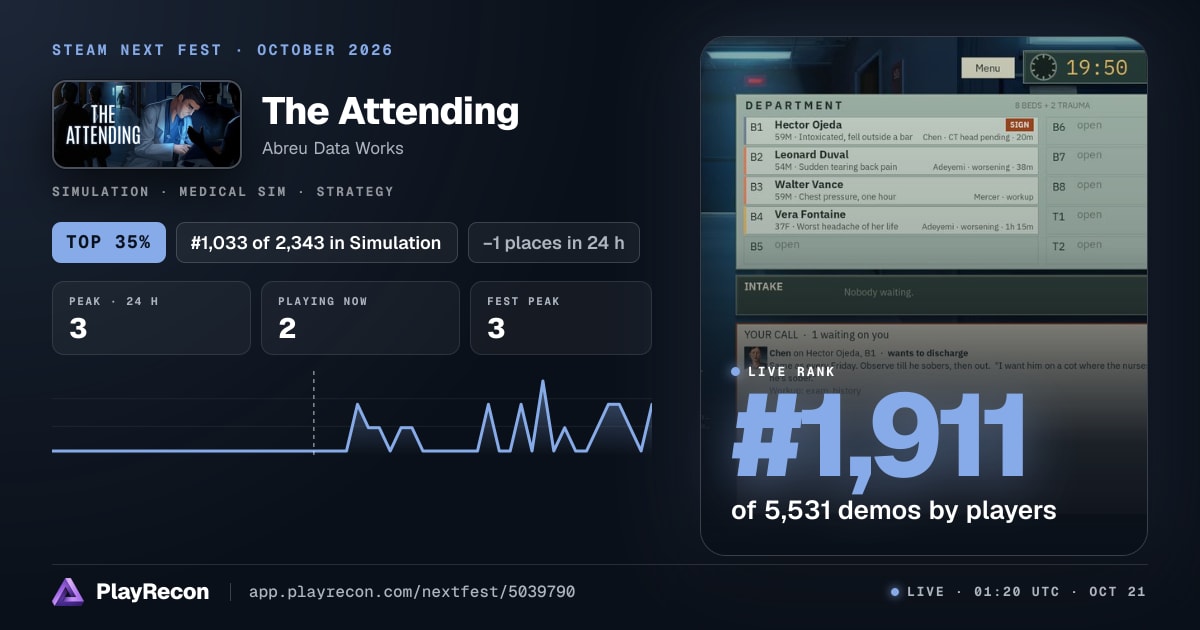Select bed B4 Vera Fontaine row

pyautogui.click(x=891, y=221)
